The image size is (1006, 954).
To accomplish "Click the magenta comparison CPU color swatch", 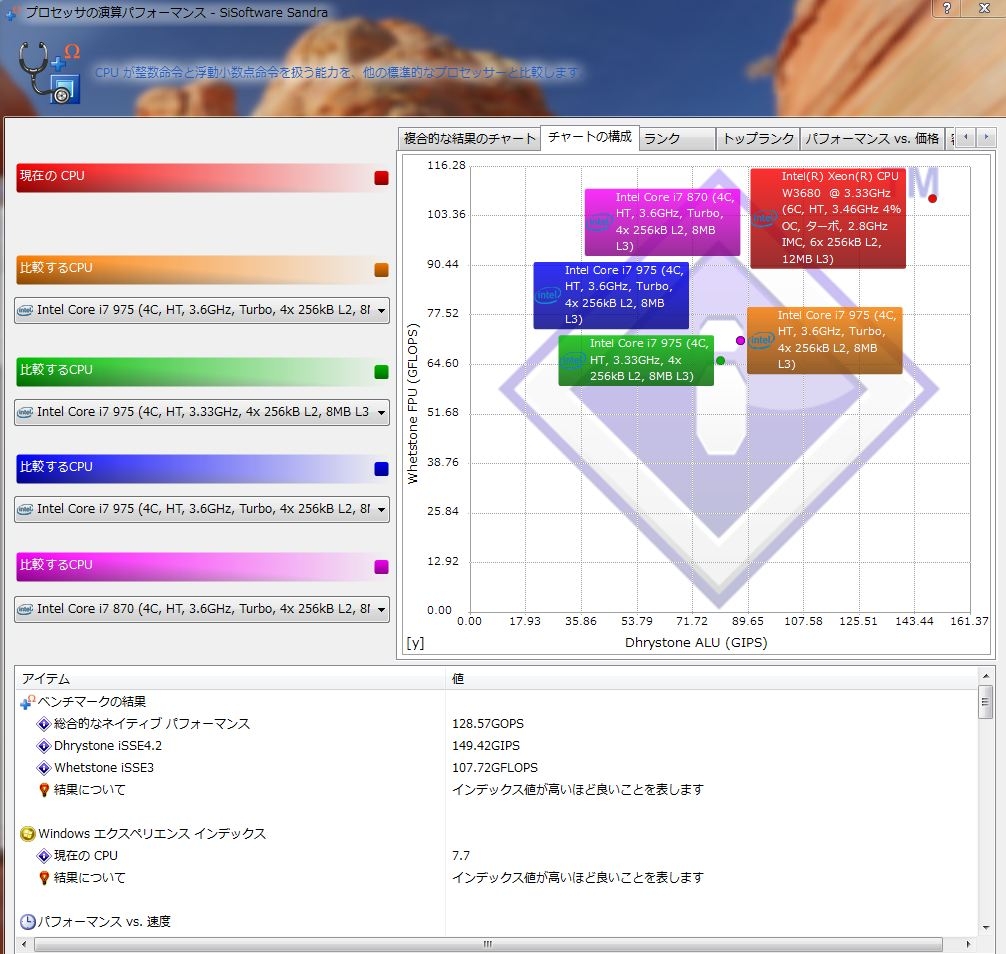I will (381, 566).
